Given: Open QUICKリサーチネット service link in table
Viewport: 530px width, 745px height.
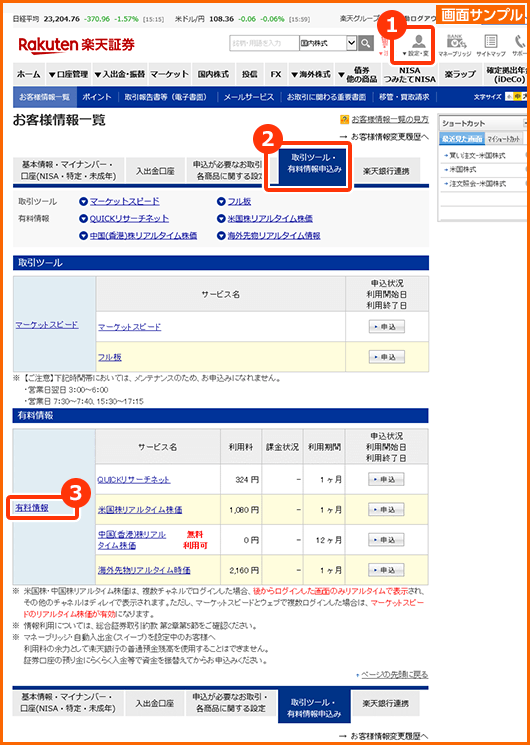Looking at the screenshot, I should (x=134, y=479).
